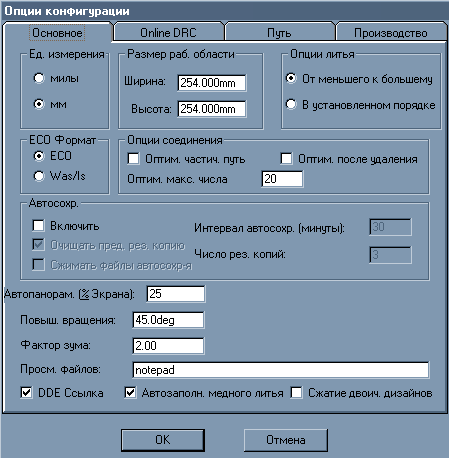Click the Фактор зума field

pos(168,346)
